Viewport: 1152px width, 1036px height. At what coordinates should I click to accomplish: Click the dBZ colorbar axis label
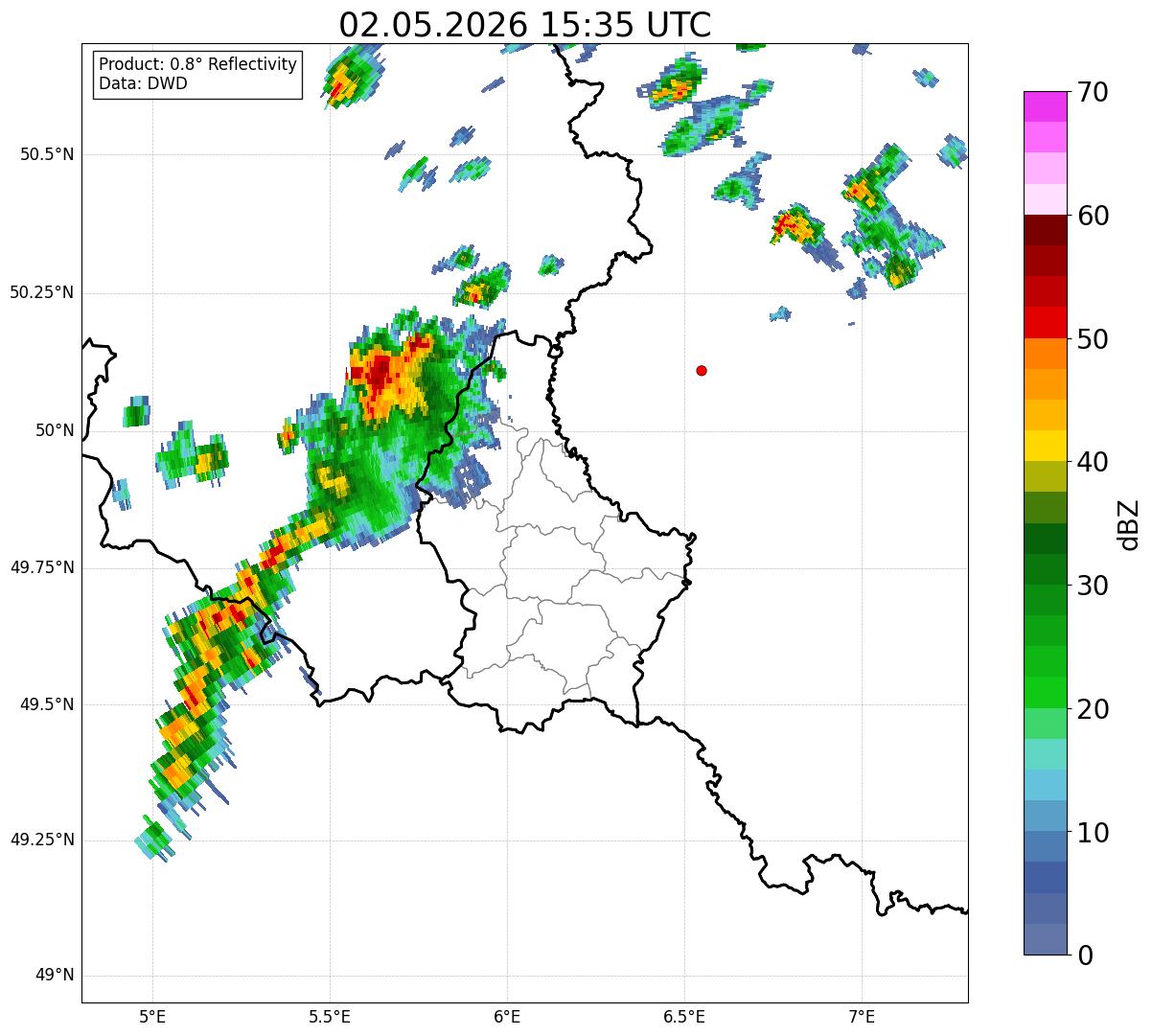point(1128,523)
